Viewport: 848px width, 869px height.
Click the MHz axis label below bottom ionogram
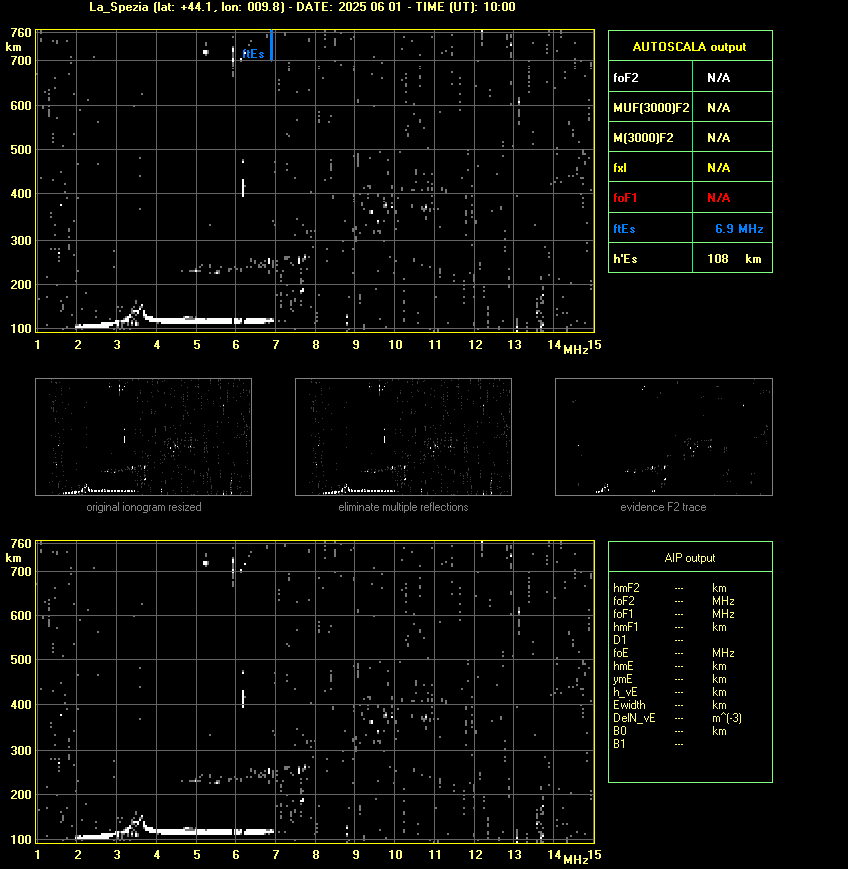576,860
